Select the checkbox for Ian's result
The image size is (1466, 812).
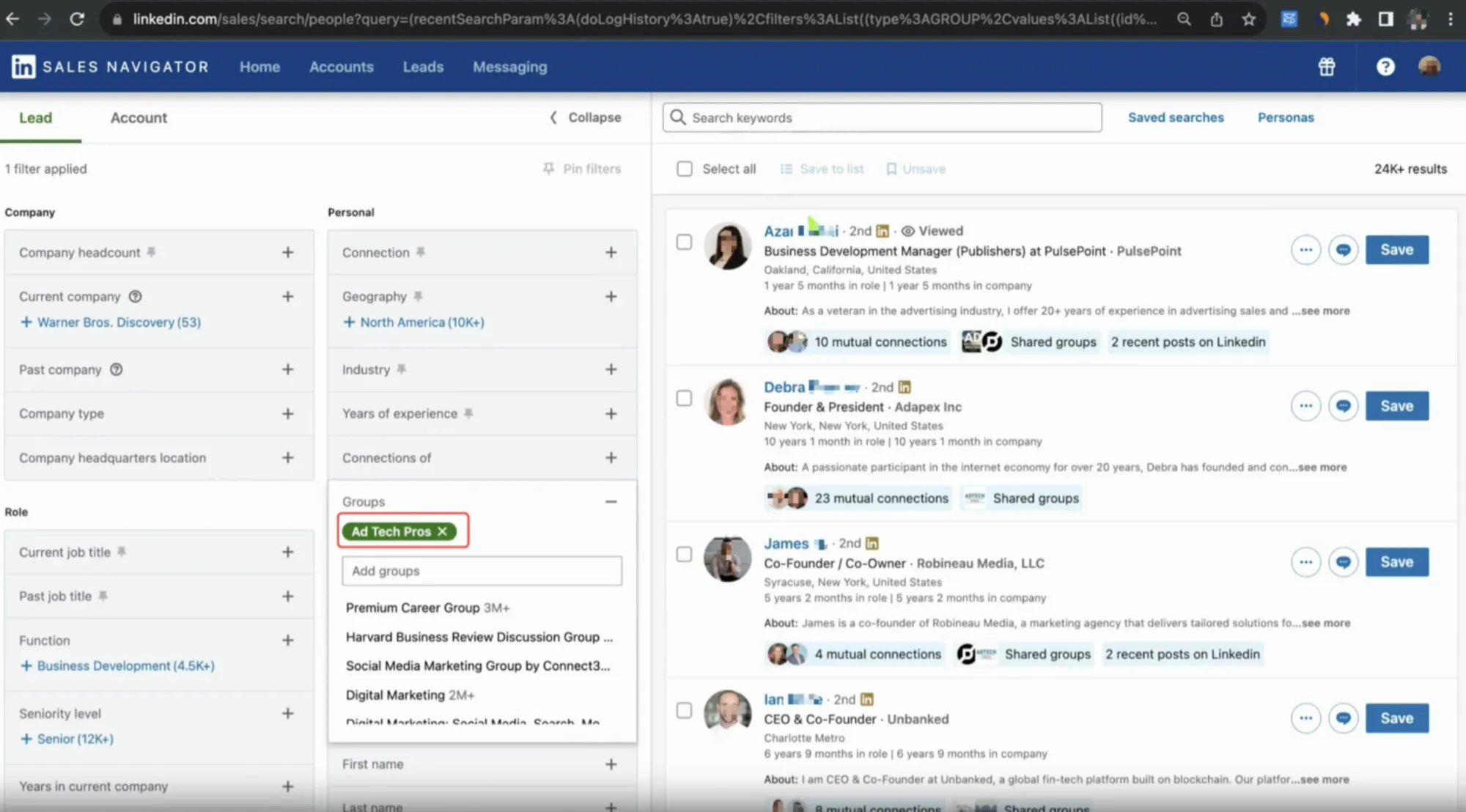coord(684,710)
